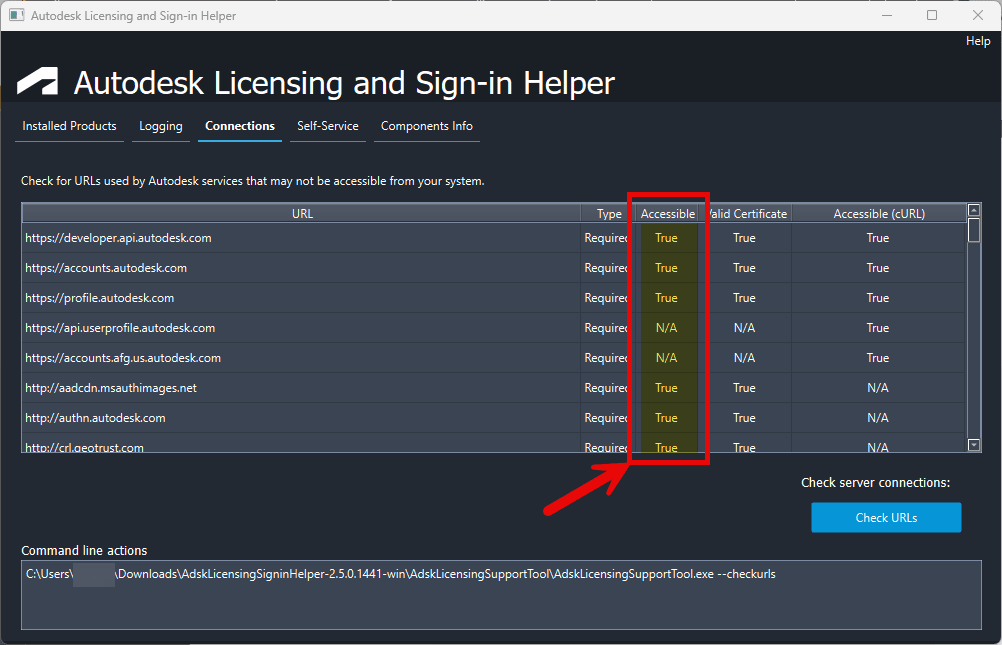The image size is (1002, 645).
Task: Click cURL N/A cell for aadcdn.msauthimages.net row
Action: tap(877, 388)
